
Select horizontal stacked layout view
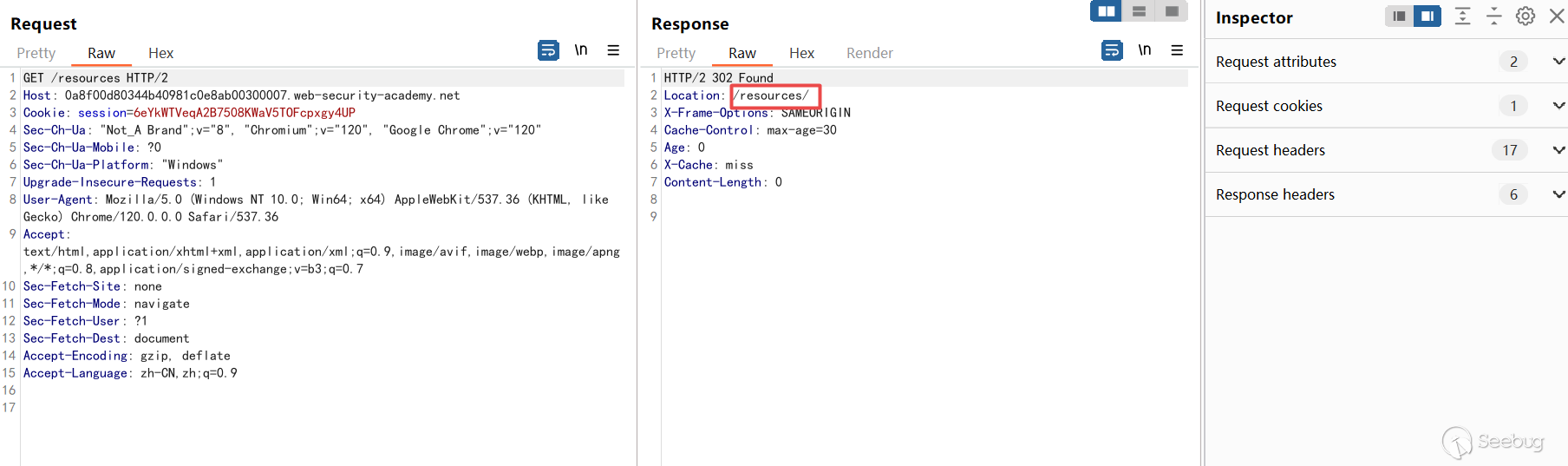(1139, 11)
